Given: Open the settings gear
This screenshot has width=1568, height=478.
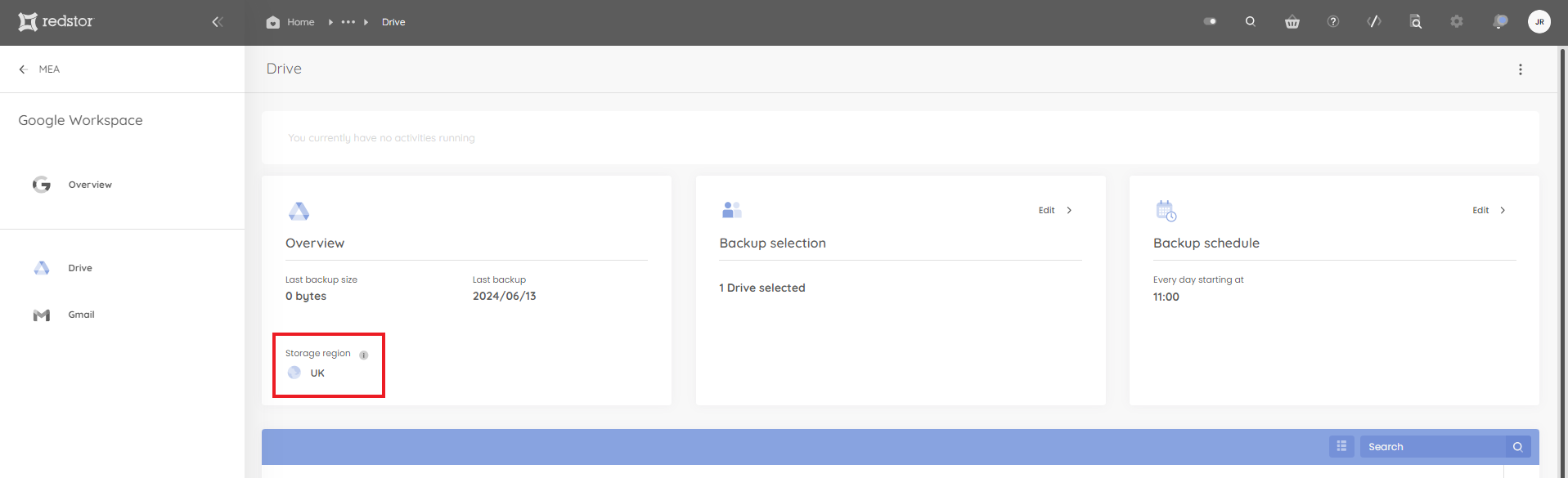Looking at the screenshot, I should click(x=1457, y=21).
